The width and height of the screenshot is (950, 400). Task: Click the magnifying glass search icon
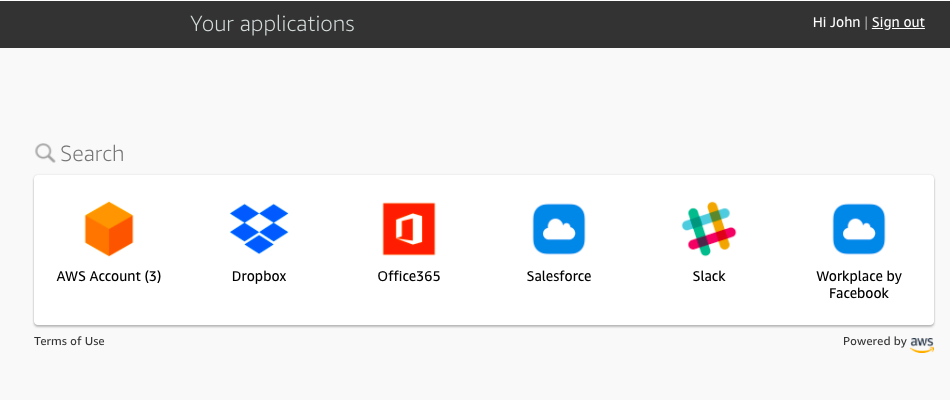tap(45, 153)
